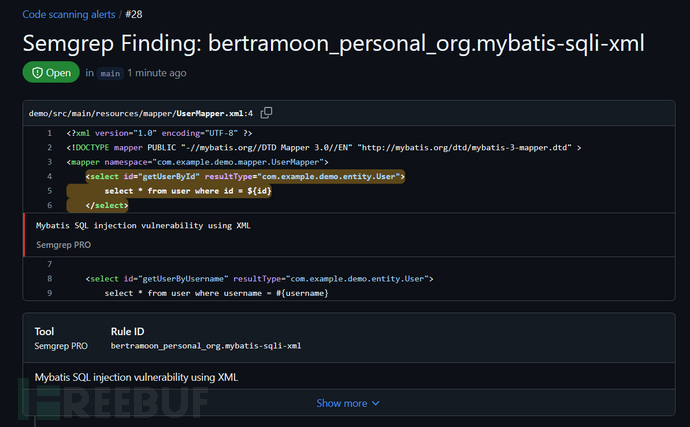Click Semgrep PRO under the Tool heading
Viewport: 690px width, 427px height.
(61, 346)
